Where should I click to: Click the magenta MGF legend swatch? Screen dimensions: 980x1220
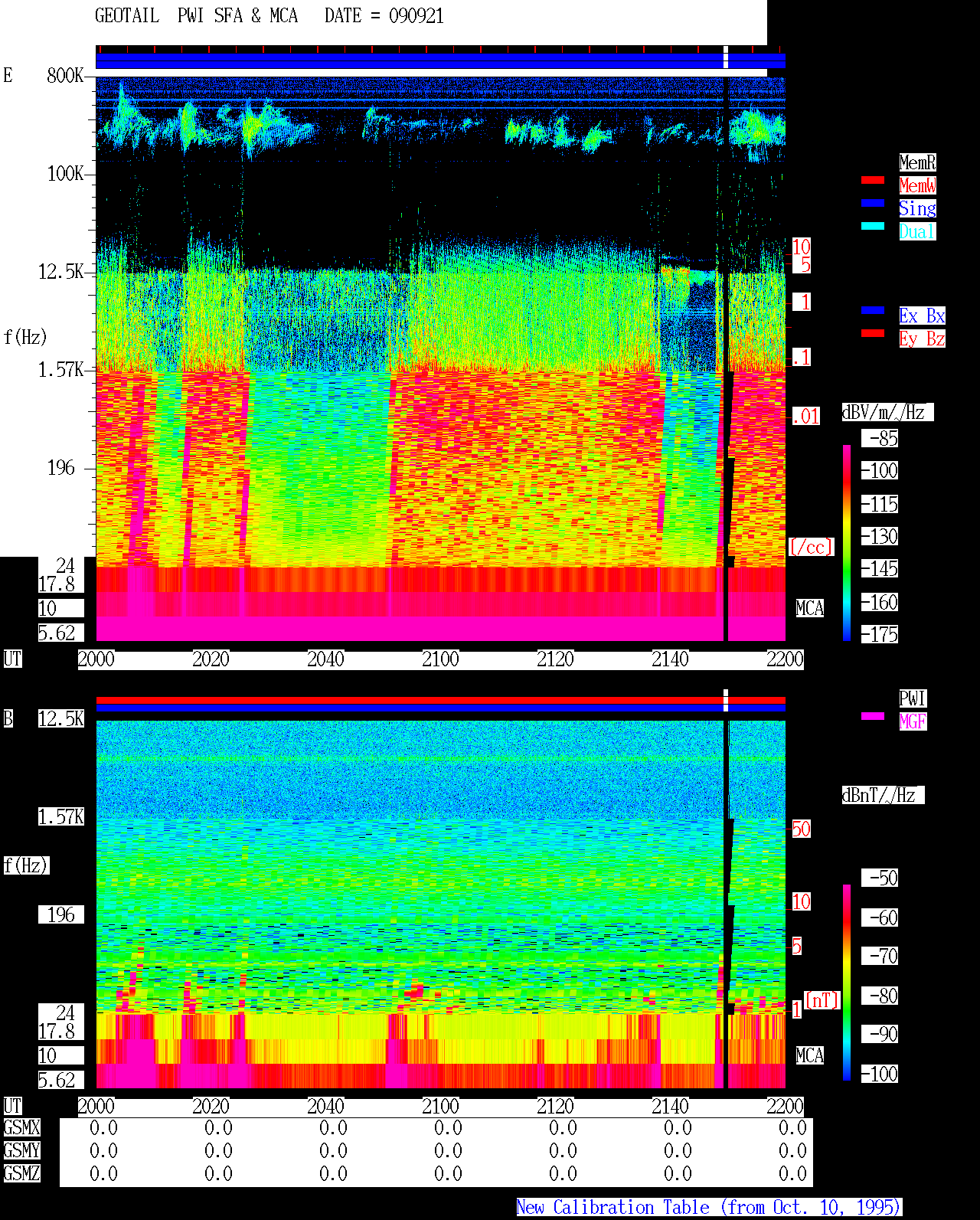[873, 716]
